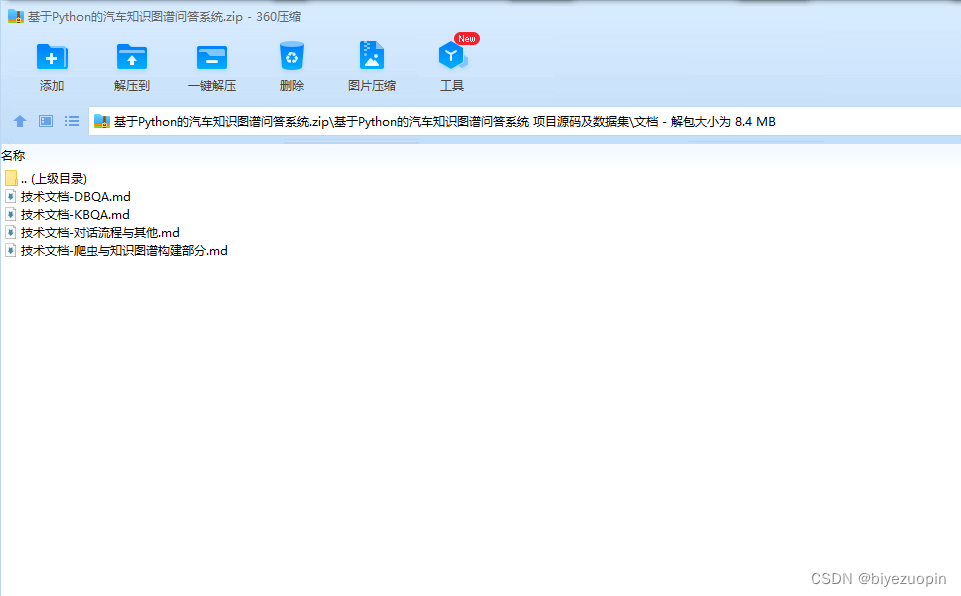Click the parent folder yellow folder icon
The width and height of the screenshot is (961, 596).
[x=11, y=178]
